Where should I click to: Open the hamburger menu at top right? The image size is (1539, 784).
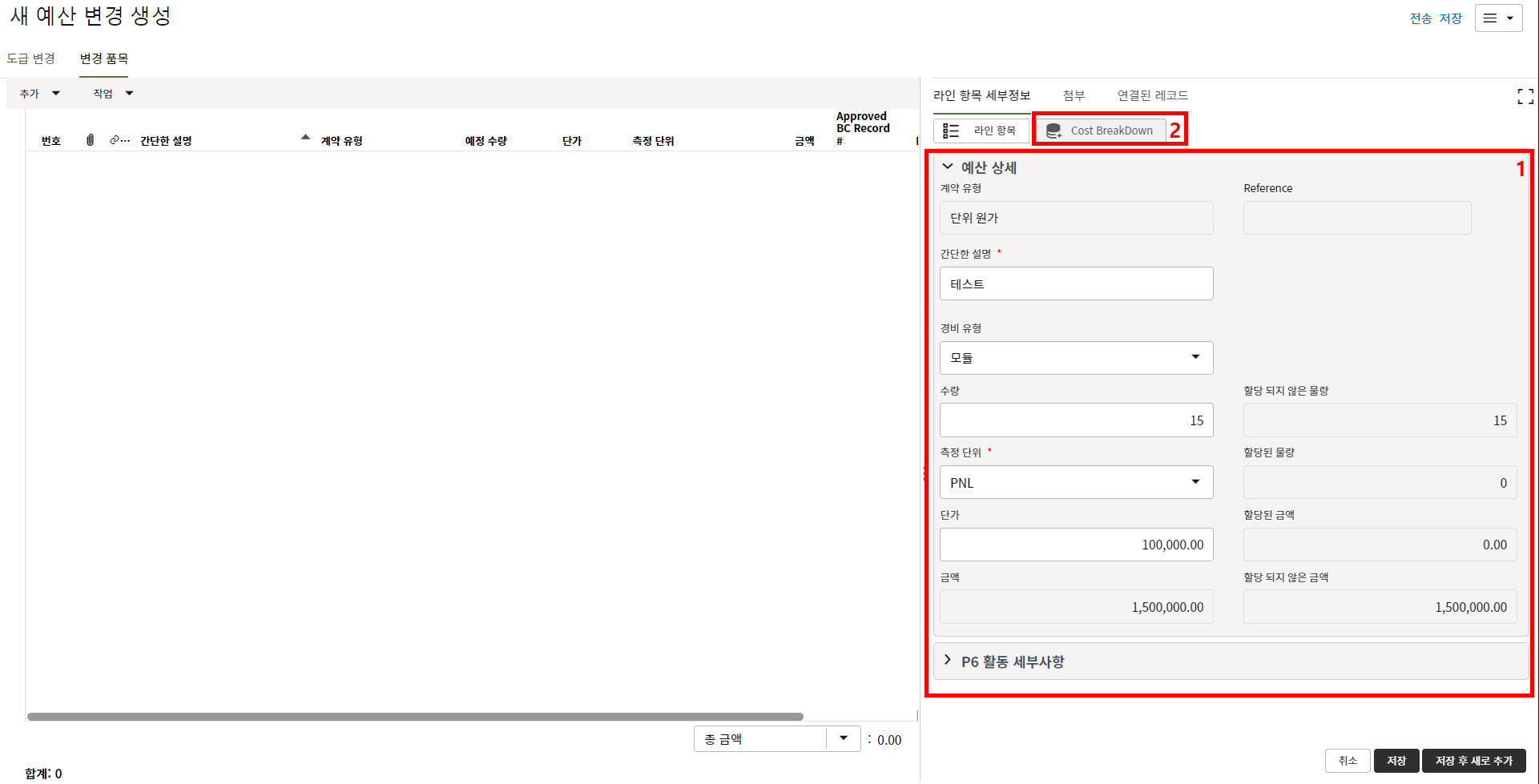tap(1498, 18)
